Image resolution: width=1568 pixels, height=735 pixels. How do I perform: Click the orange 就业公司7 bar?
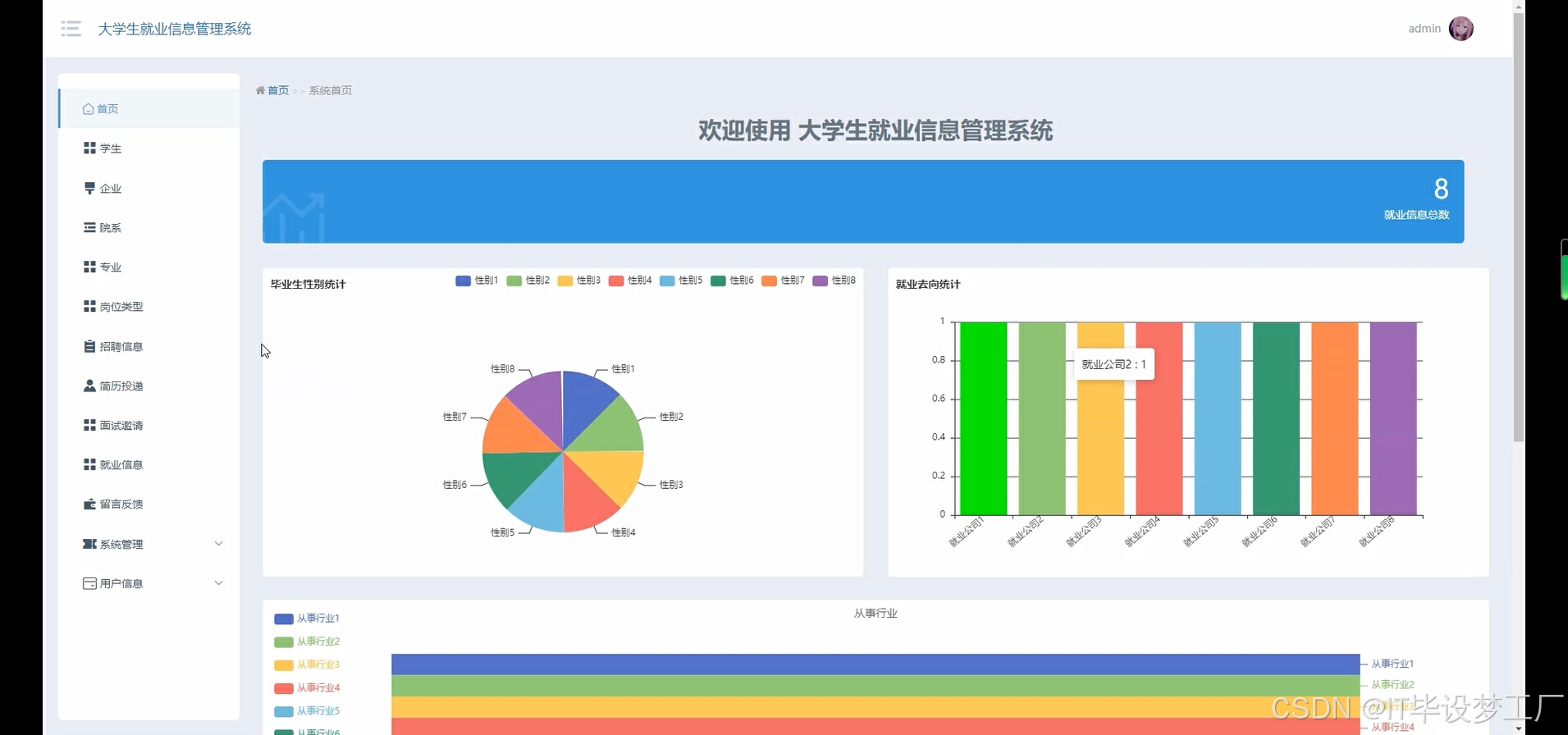tap(1335, 418)
